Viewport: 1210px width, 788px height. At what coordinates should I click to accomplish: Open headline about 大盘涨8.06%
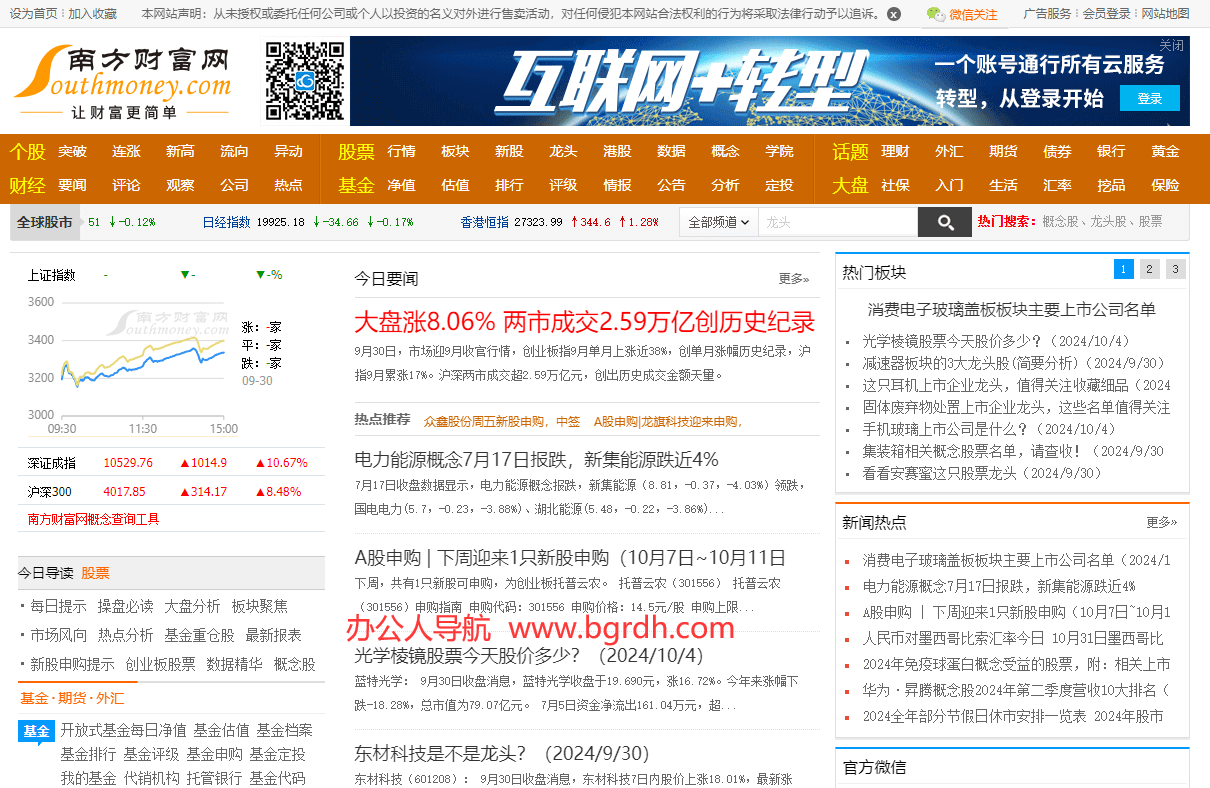click(584, 322)
